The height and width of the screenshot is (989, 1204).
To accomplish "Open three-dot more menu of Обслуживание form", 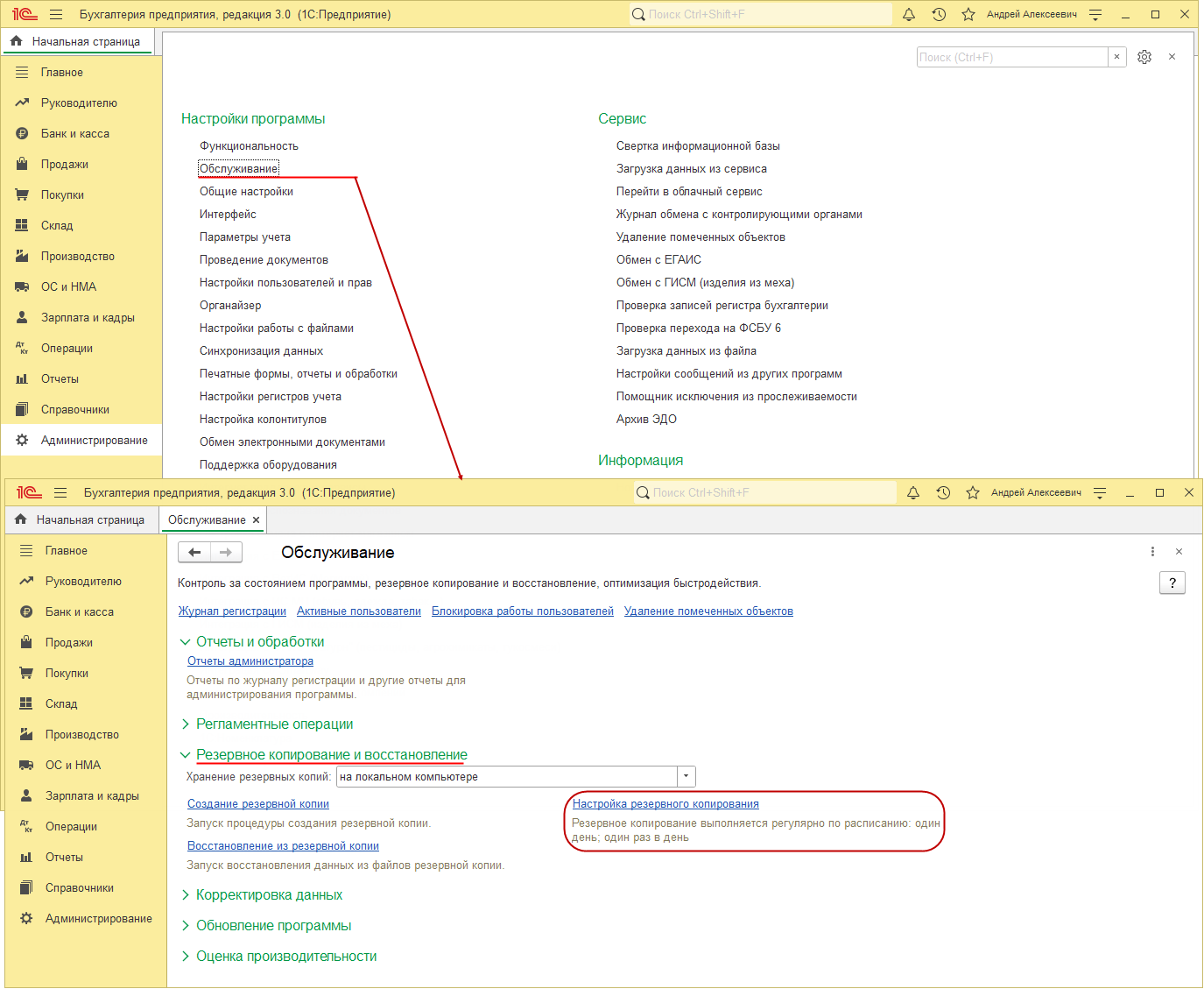I will point(1152,552).
